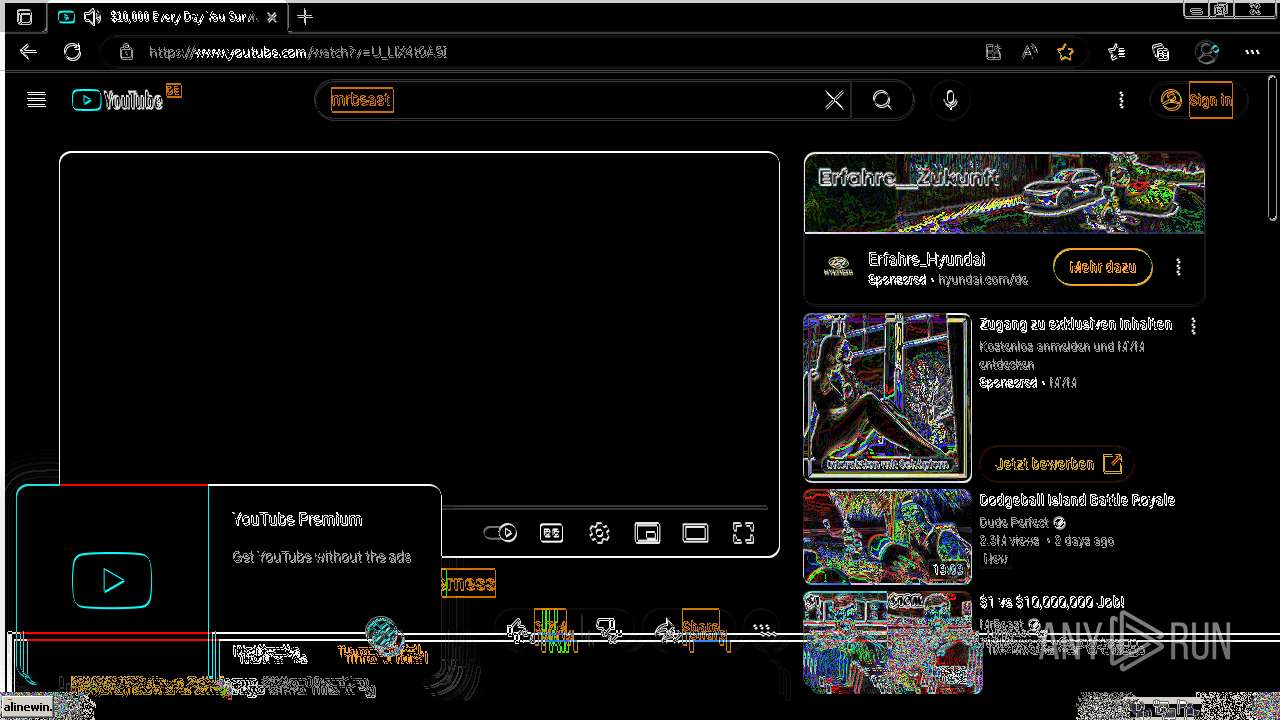This screenshot has height=720, width=1280.
Task: Sign in to YouTube
Action: [x=1198, y=100]
